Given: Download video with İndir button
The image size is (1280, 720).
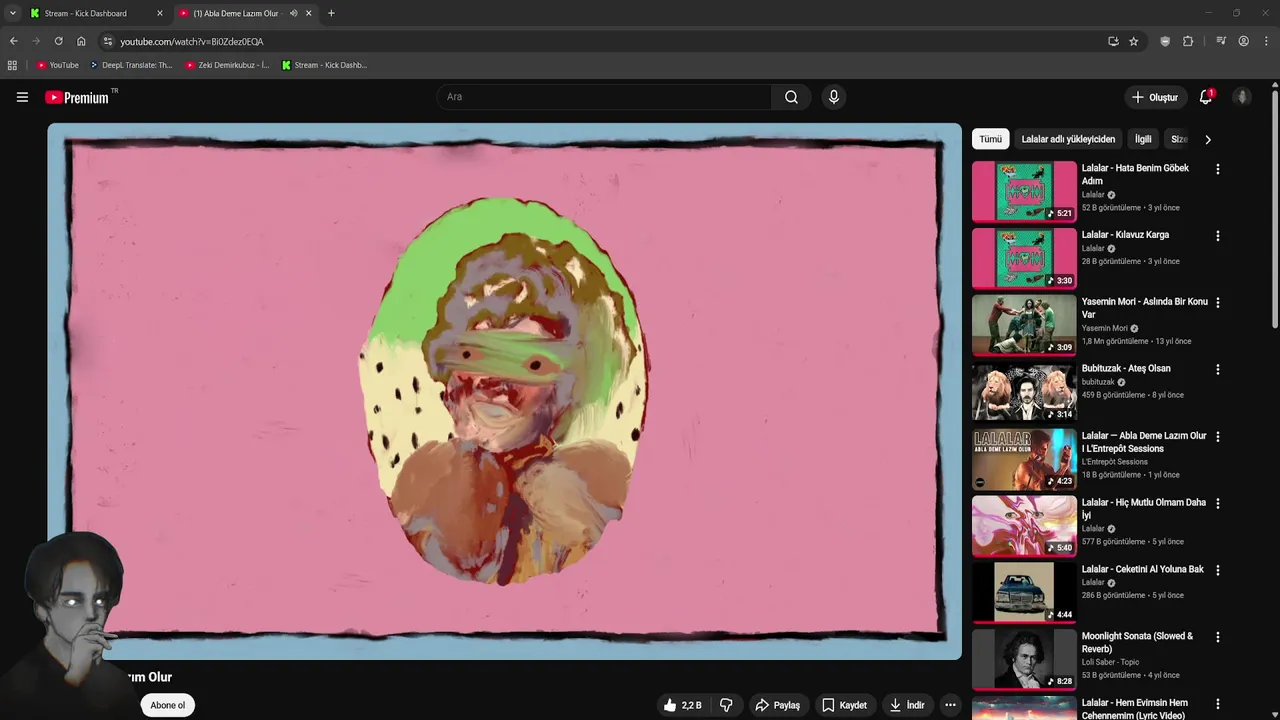Looking at the screenshot, I should pos(907,705).
